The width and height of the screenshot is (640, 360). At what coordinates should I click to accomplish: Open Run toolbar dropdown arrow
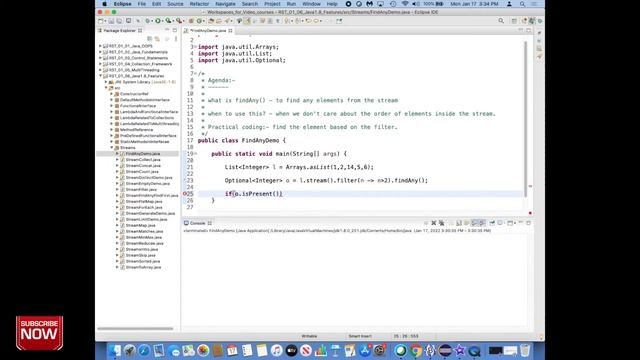162,21
